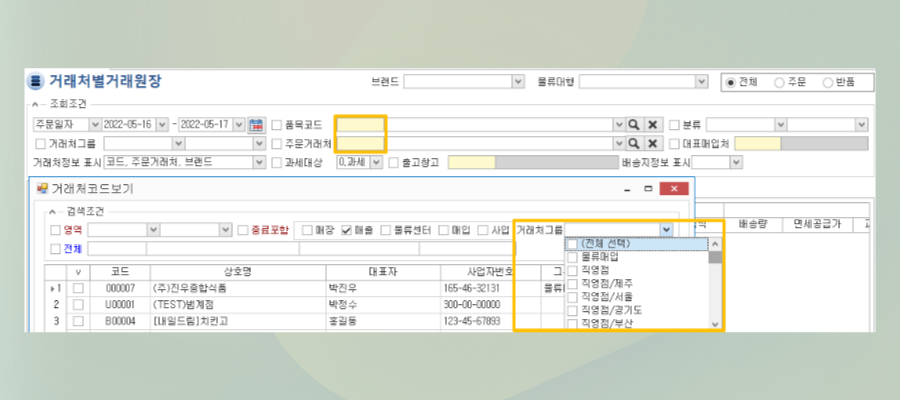Click the 배송량 column header
This screenshot has height=400, width=900.
[753, 224]
